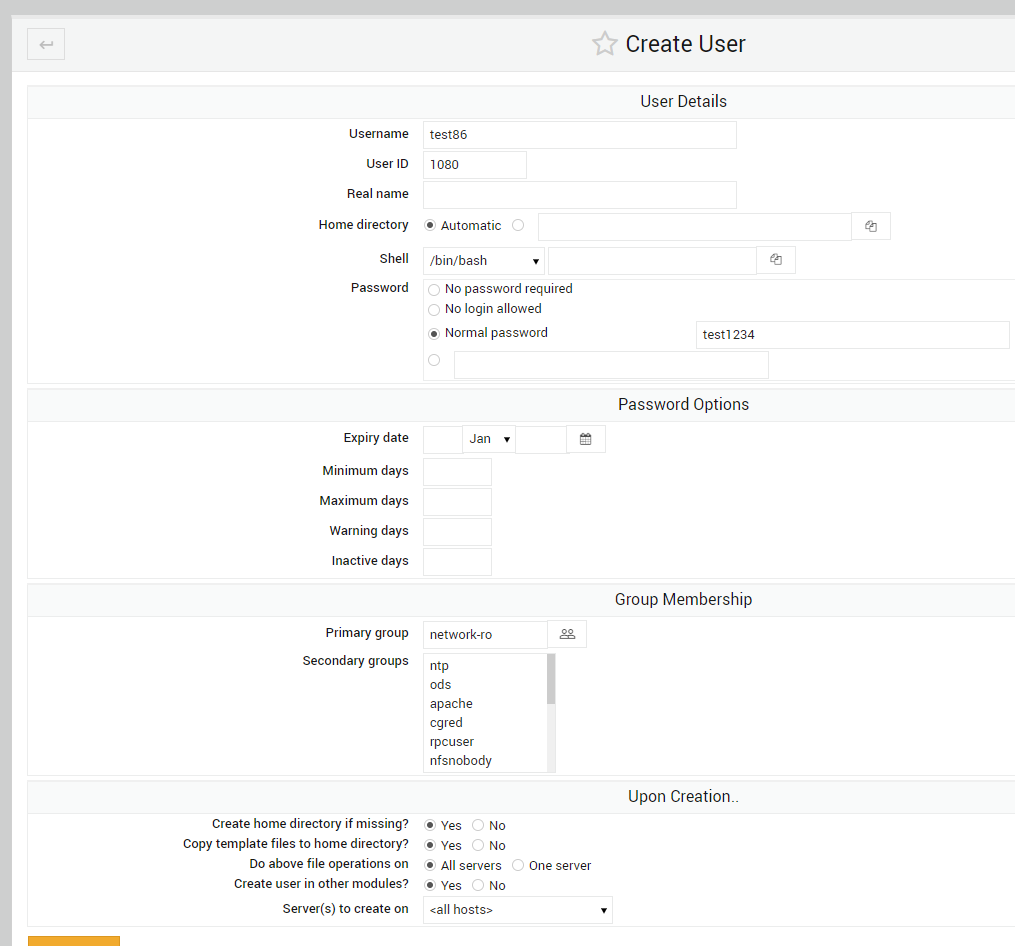Click the Minimum days input field
This screenshot has width=1015, height=946.
coord(457,471)
